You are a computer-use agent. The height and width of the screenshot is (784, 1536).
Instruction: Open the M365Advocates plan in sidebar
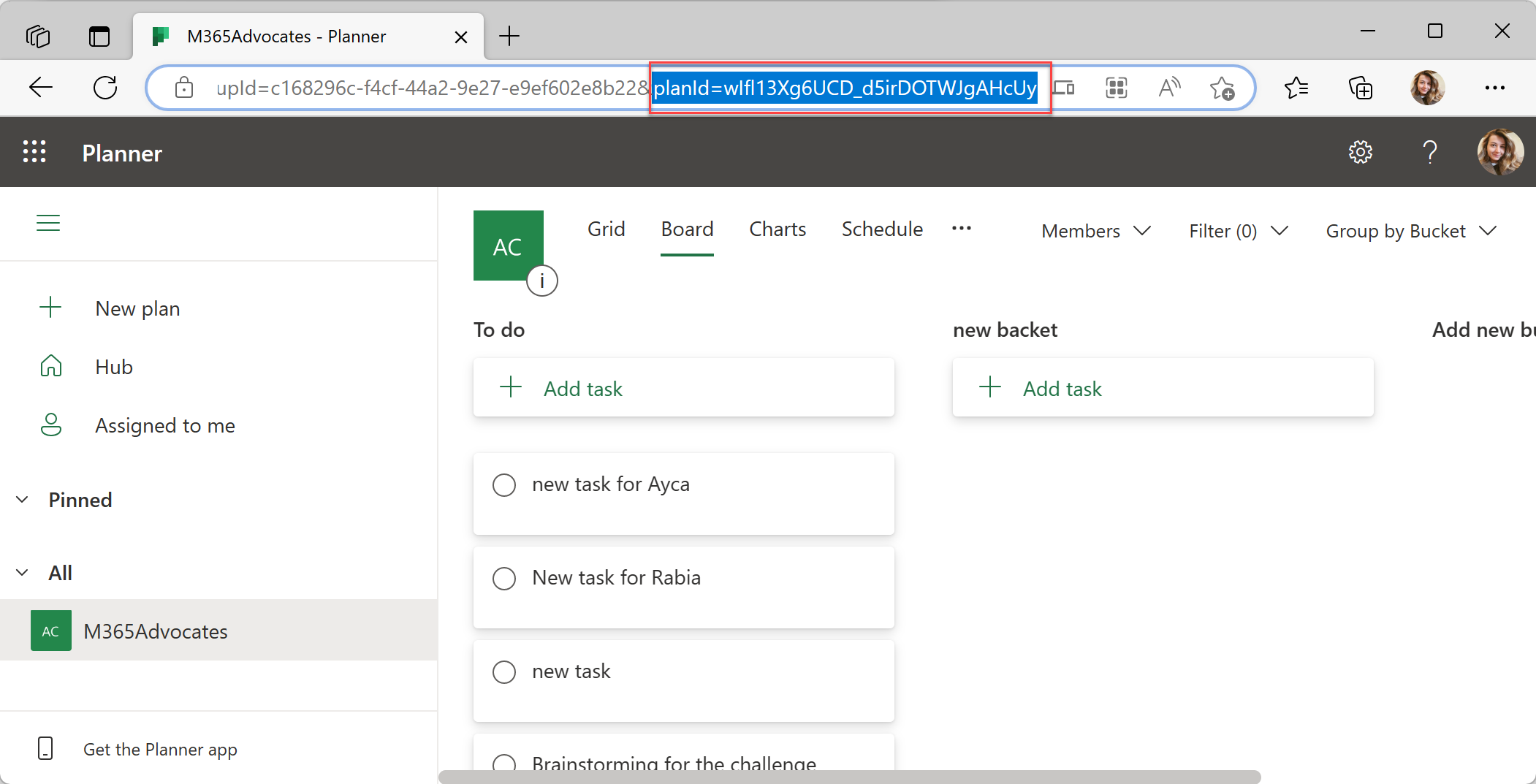coord(218,631)
